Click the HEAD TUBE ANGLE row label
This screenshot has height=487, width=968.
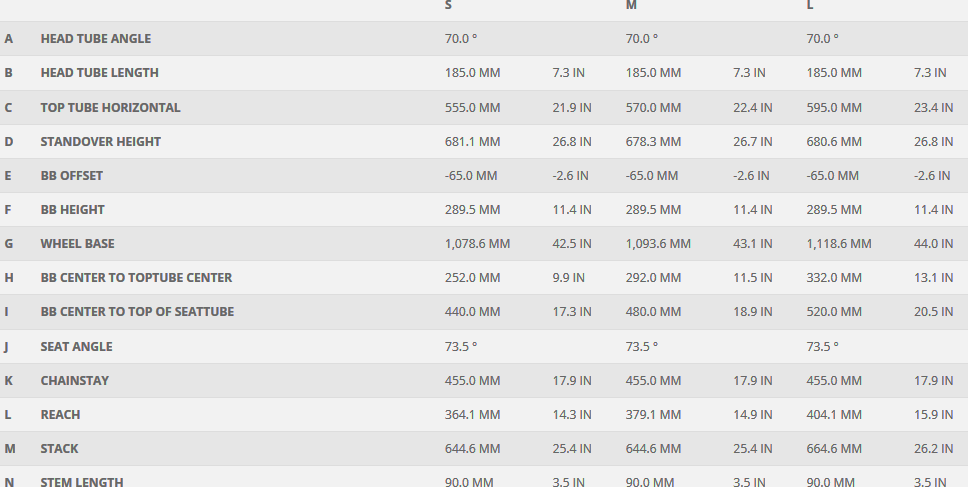[96, 39]
